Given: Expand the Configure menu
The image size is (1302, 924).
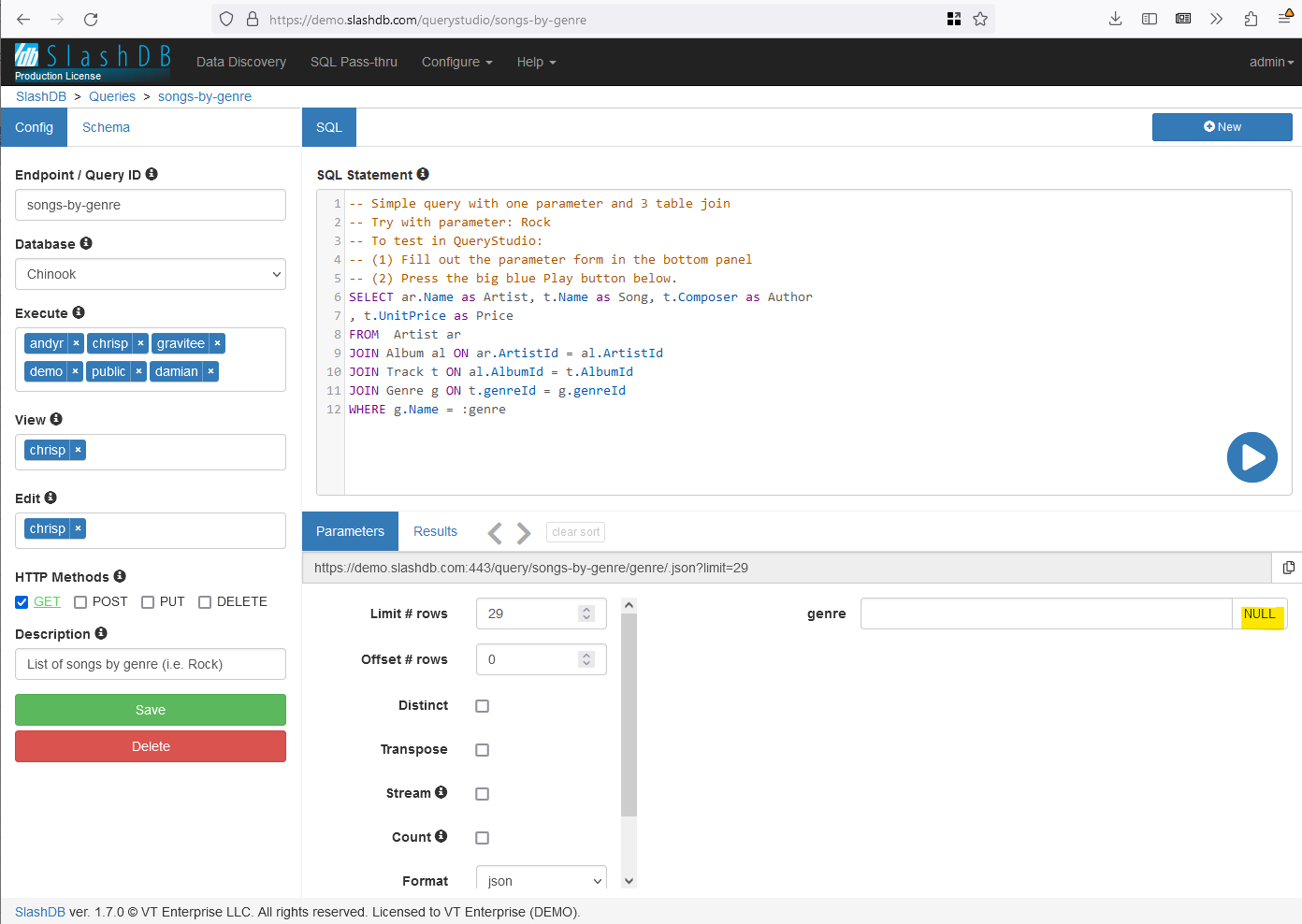Looking at the screenshot, I should point(456,62).
